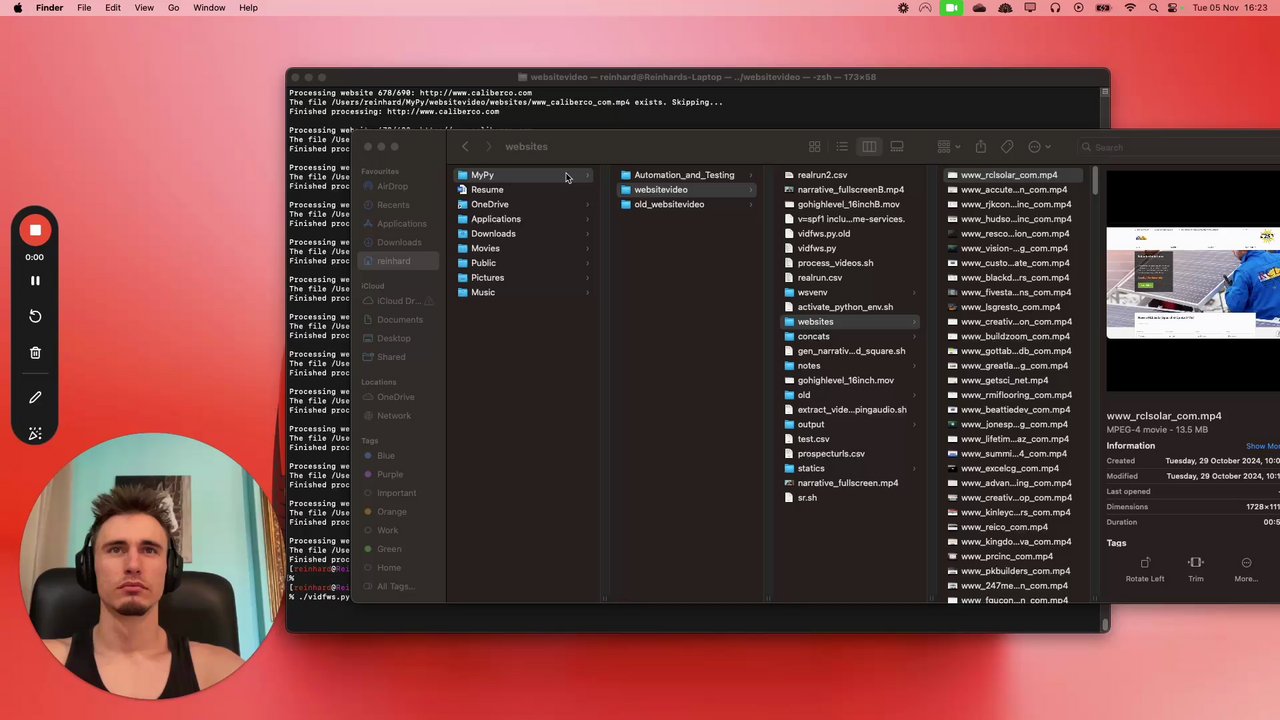
Task: Open the Finder group-by dropdown
Action: (x=948, y=147)
